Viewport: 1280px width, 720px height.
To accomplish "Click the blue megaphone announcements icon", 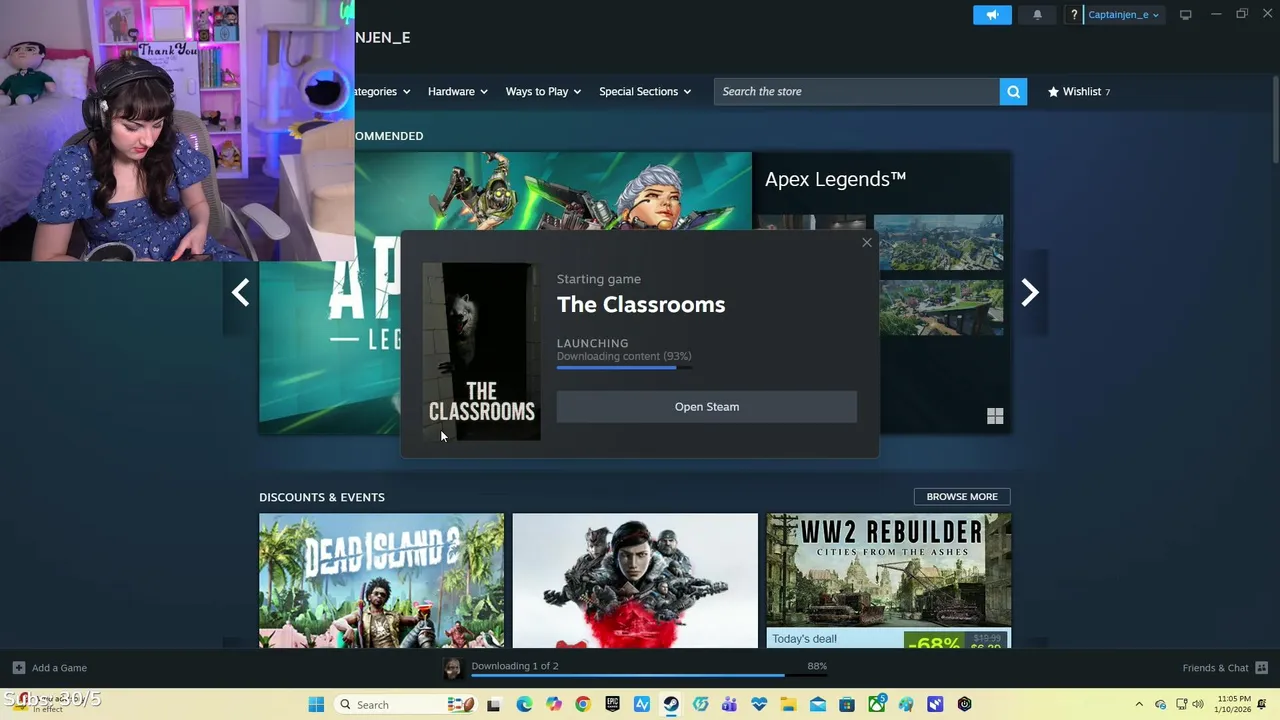I will tap(992, 15).
